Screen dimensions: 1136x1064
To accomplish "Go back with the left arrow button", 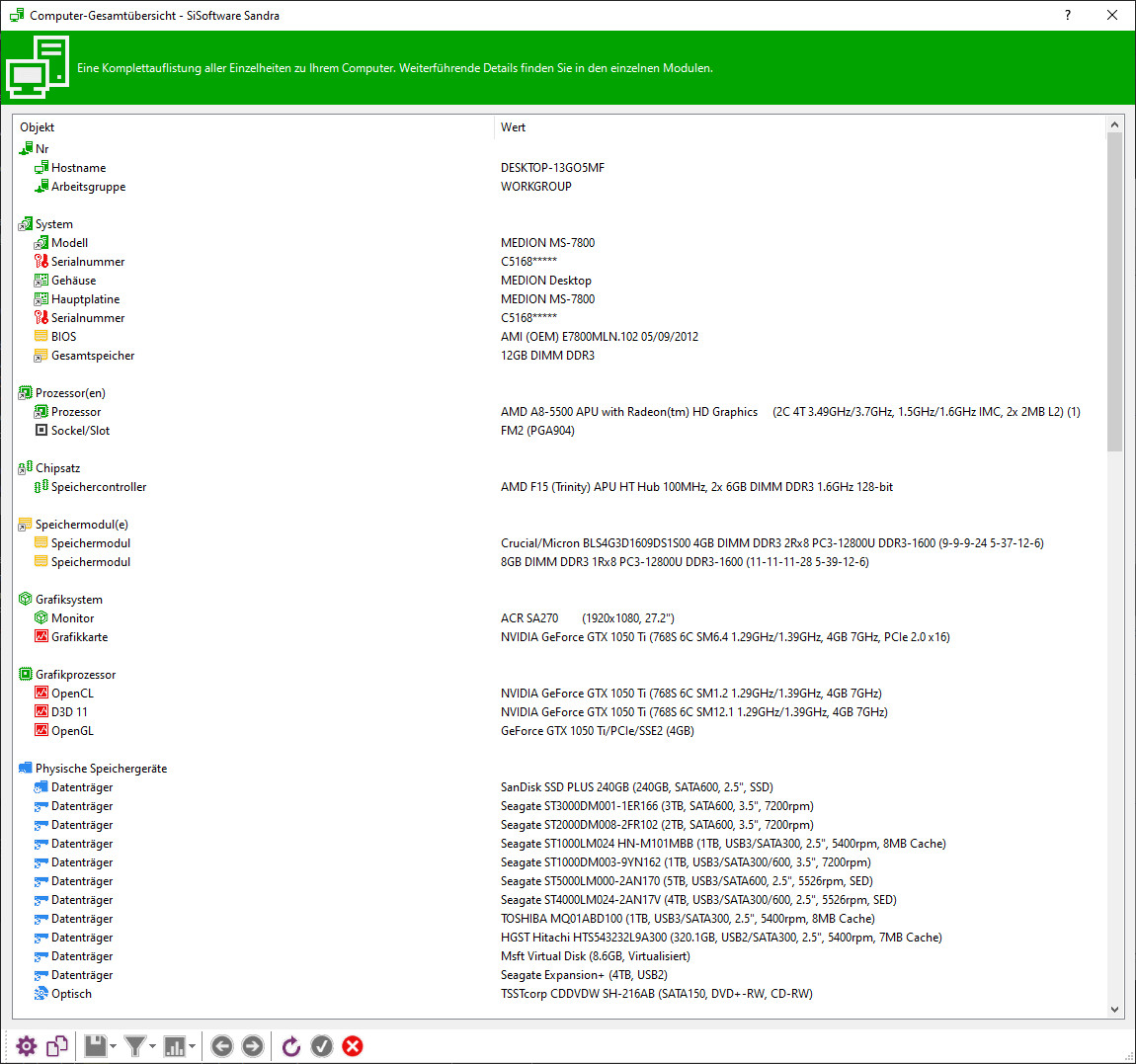I will point(222,1046).
